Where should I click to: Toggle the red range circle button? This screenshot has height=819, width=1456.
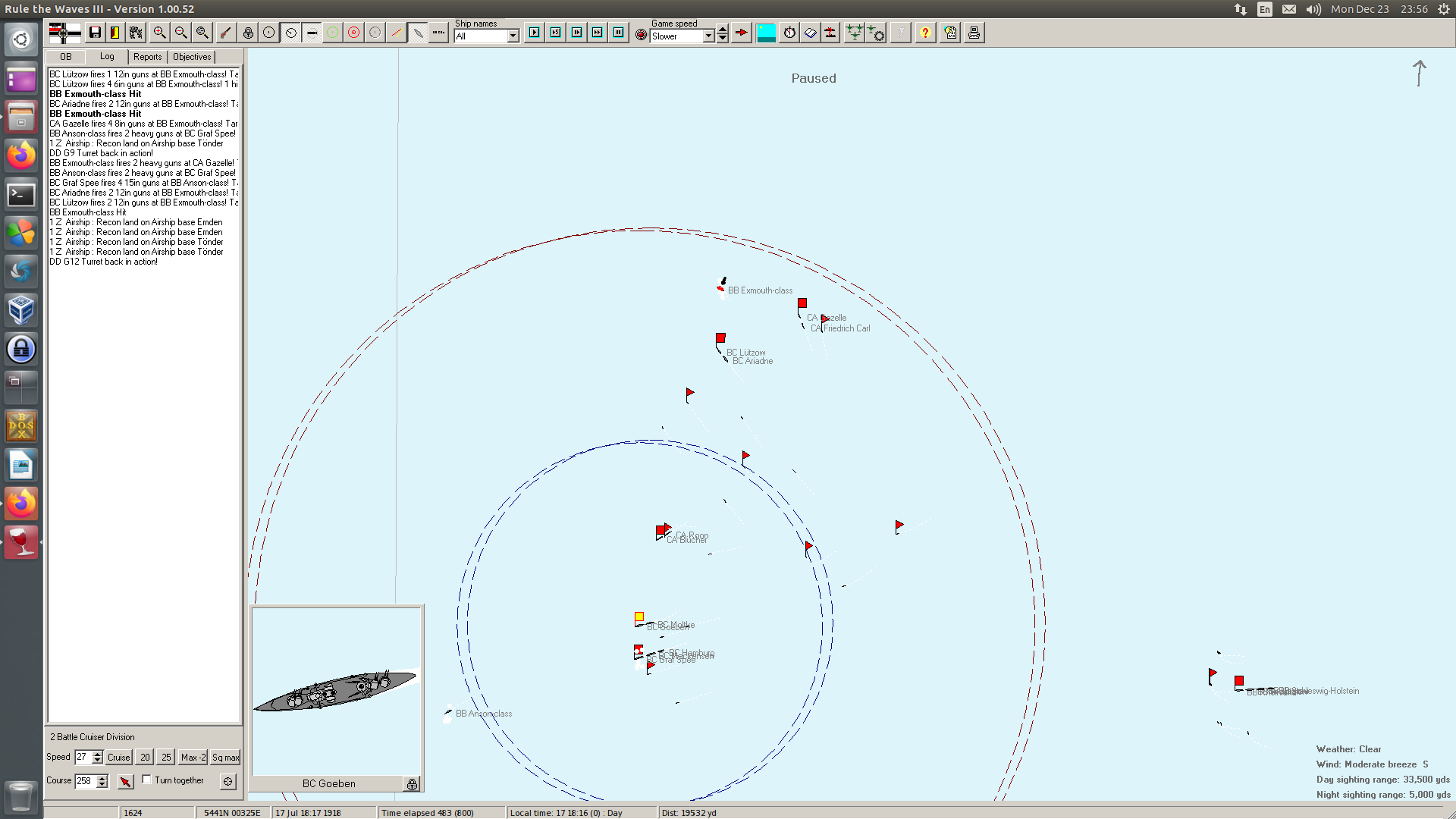coord(353,33)
